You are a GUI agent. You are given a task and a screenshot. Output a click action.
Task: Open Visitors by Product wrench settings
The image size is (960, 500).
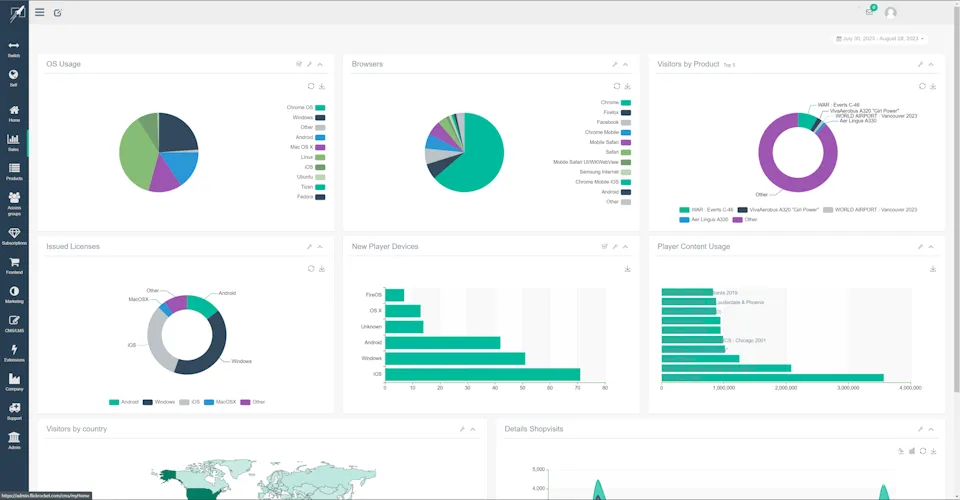(x=920, y=64)
